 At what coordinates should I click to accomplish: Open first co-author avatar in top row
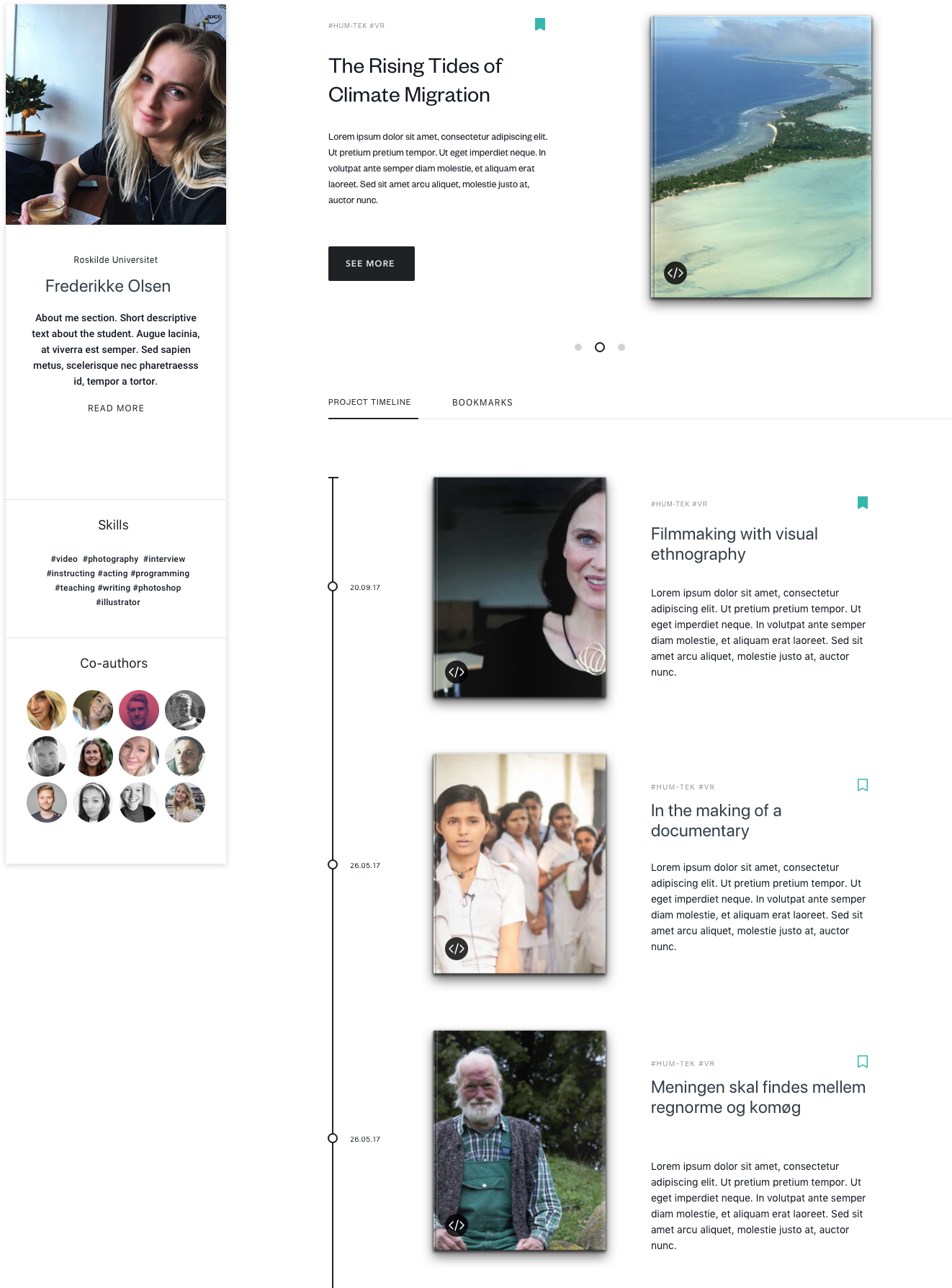pos(47,710)
